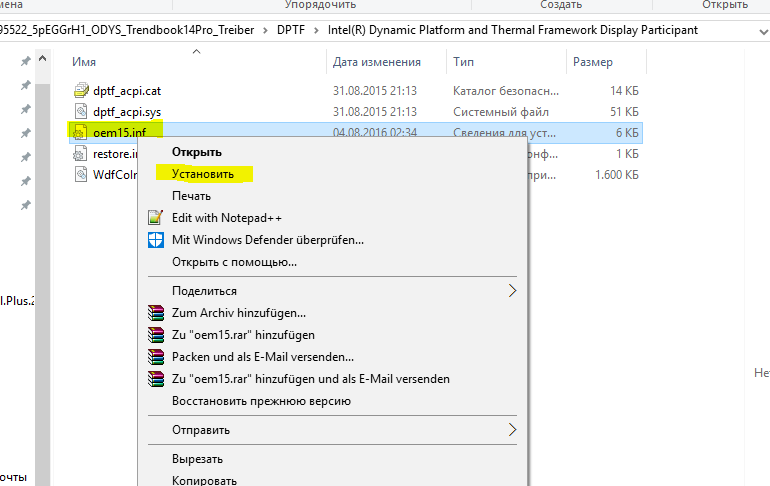Image resolution: width=770 pixels, height=486 pixels.
Task: Expand the Отправить submenu arrow
Action: coord(512,430)
